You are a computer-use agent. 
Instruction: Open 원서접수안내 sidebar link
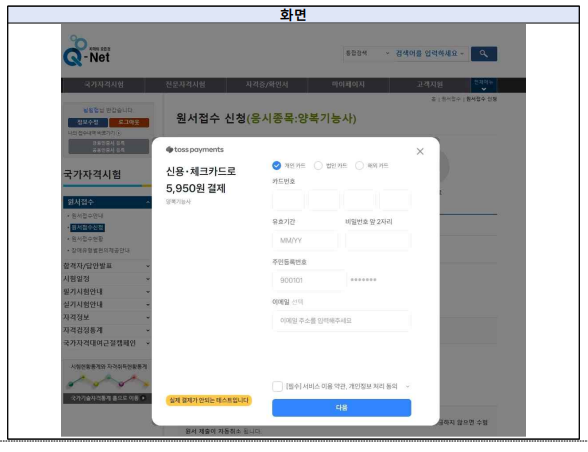pos(87,216)
